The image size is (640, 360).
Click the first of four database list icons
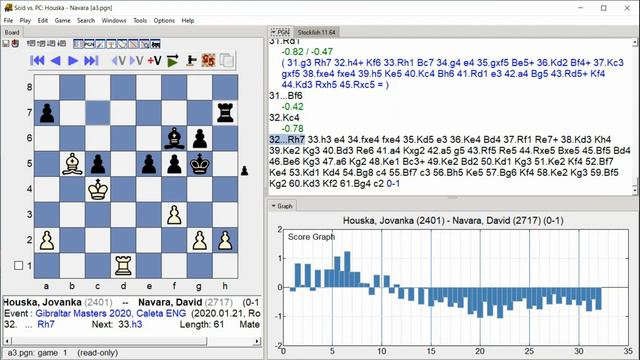coord(31,43)
